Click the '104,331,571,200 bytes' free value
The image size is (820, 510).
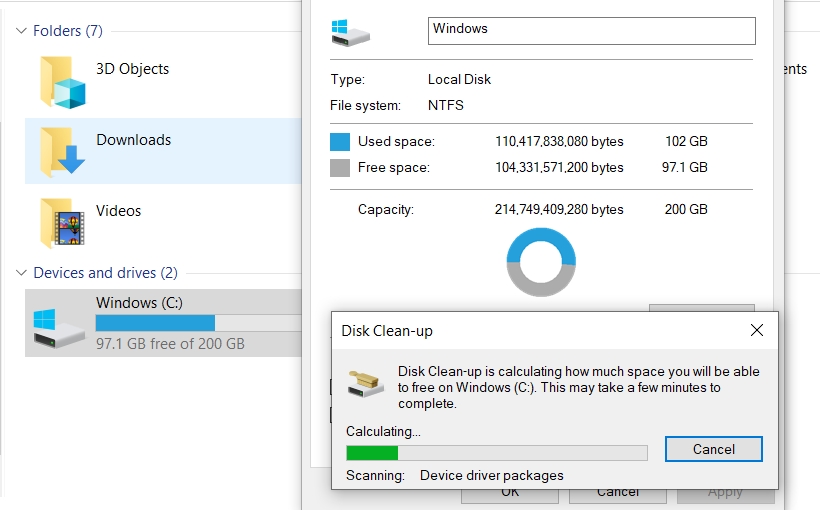point(559,167)
